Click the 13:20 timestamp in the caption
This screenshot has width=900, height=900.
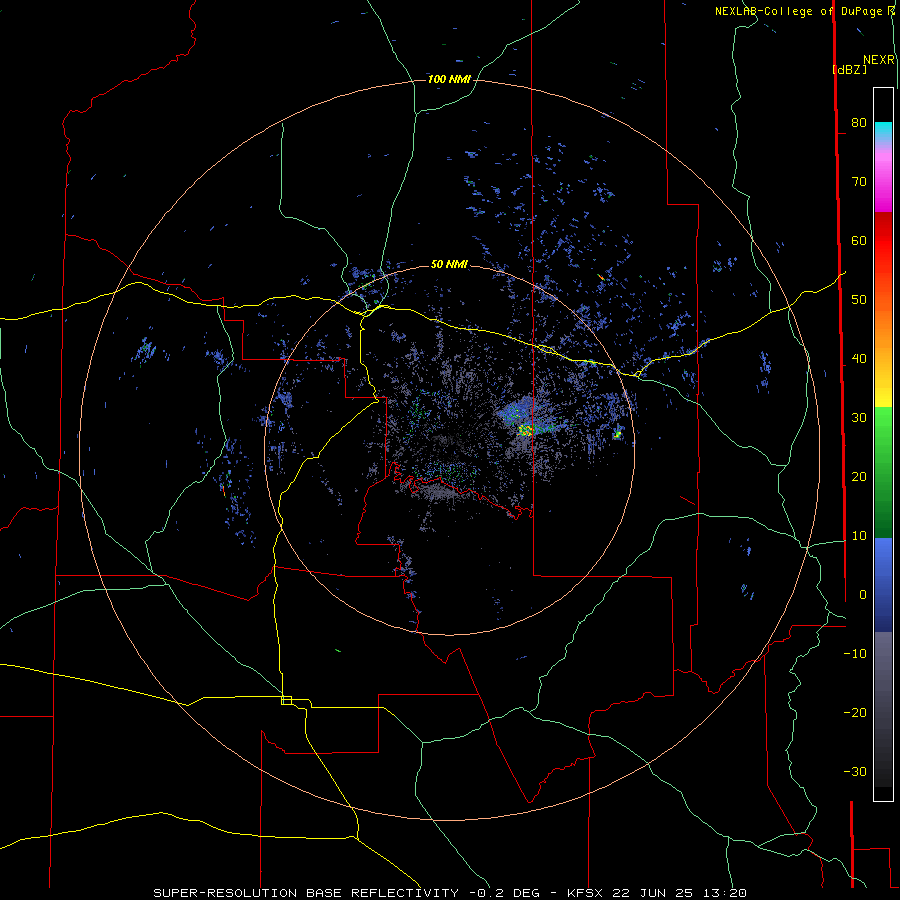pyautogui.click(x=723, y=893)
